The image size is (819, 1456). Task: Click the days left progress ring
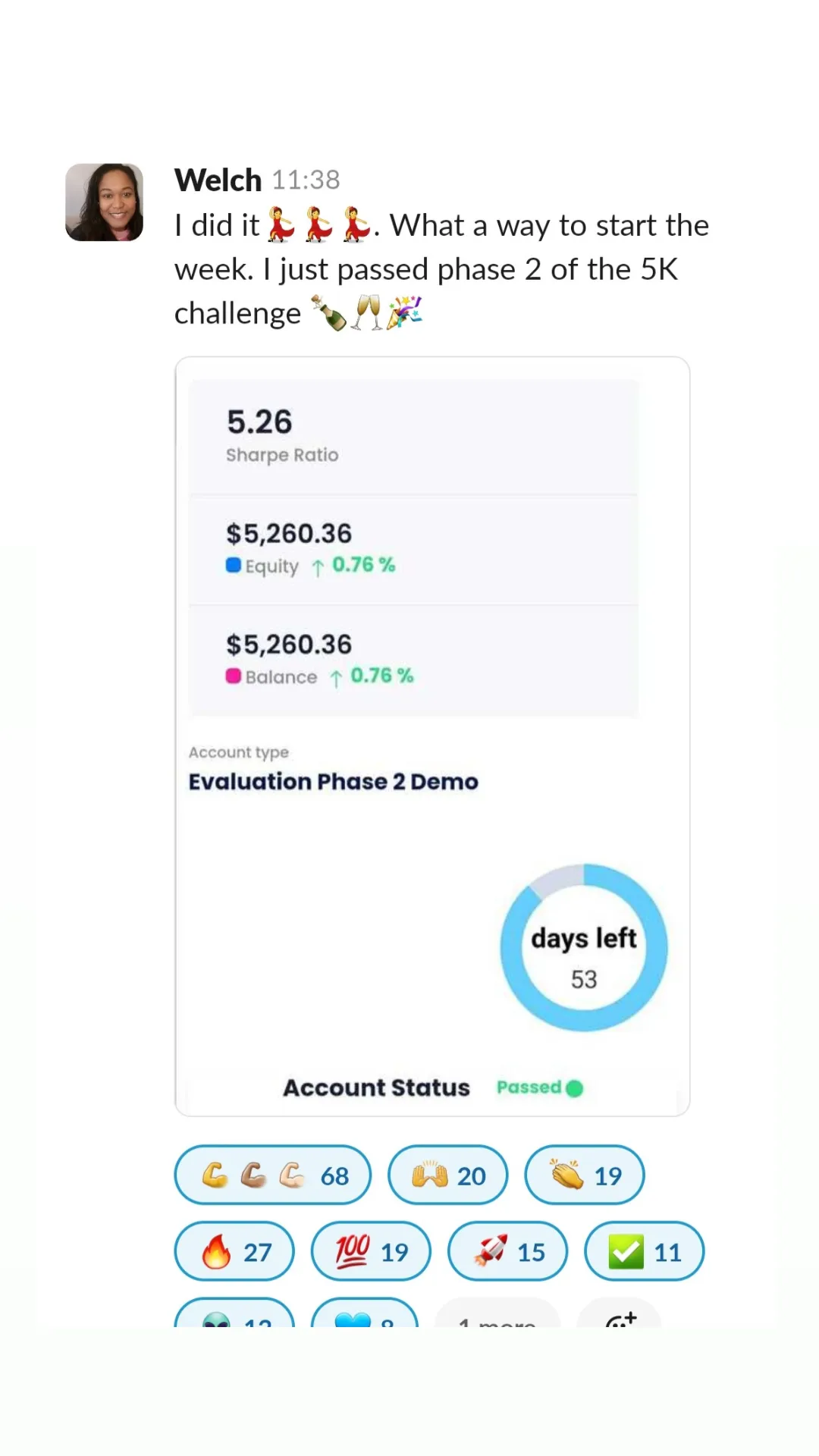(x=584, y=948)
